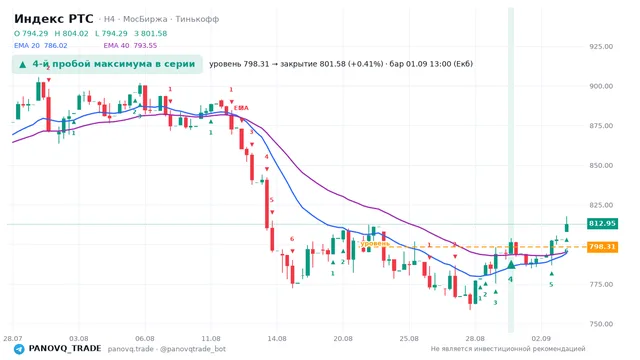This screenshot has height=360, width=640.
Task: Click the orange 798.31 level price tag
Action: click(602, 247)
